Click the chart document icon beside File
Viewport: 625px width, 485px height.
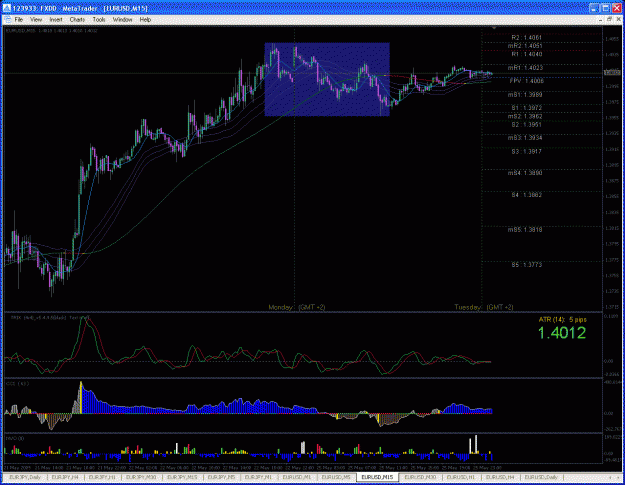7,20
